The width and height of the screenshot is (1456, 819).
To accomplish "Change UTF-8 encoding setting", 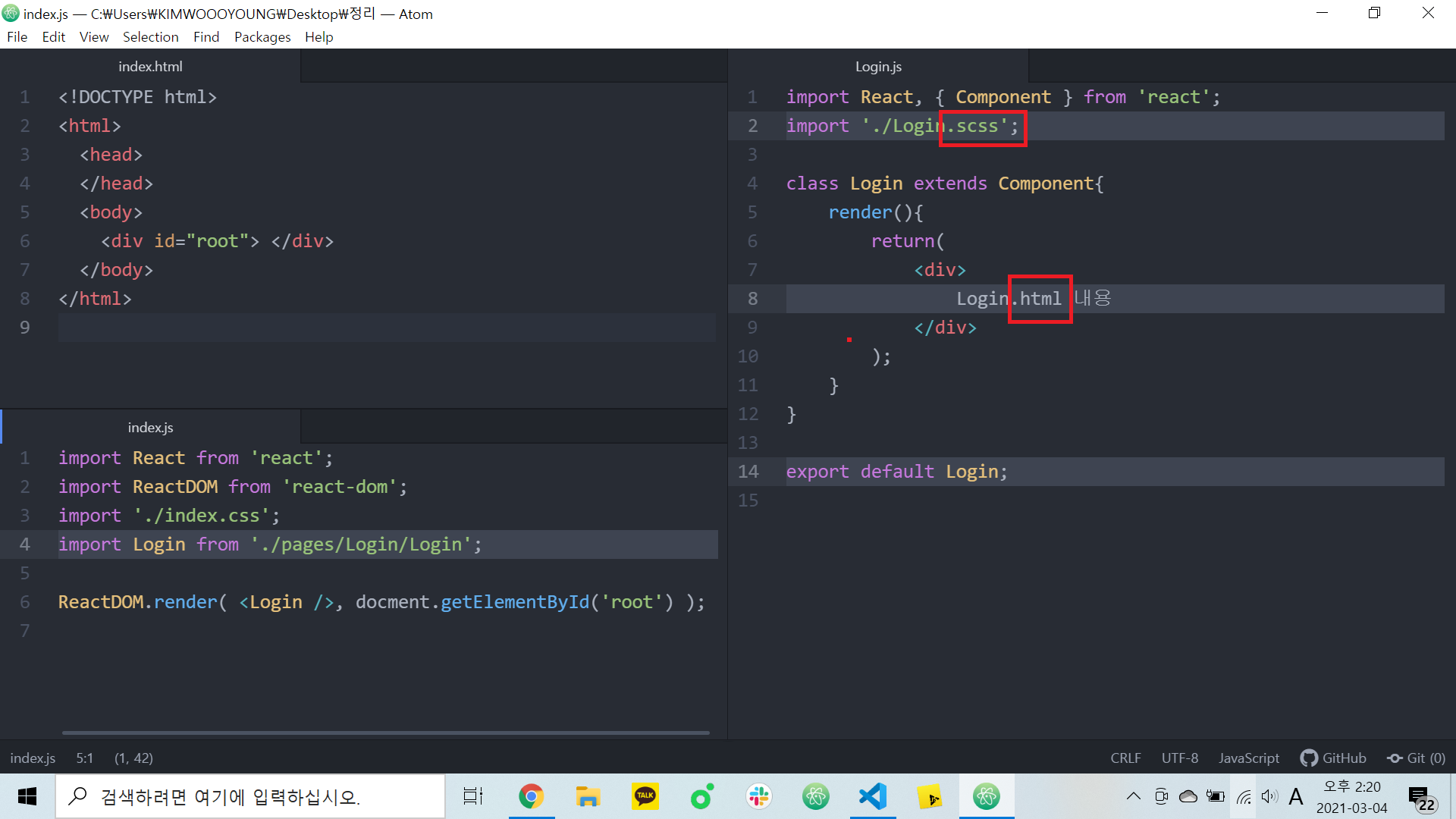I will pos(1180,758).
